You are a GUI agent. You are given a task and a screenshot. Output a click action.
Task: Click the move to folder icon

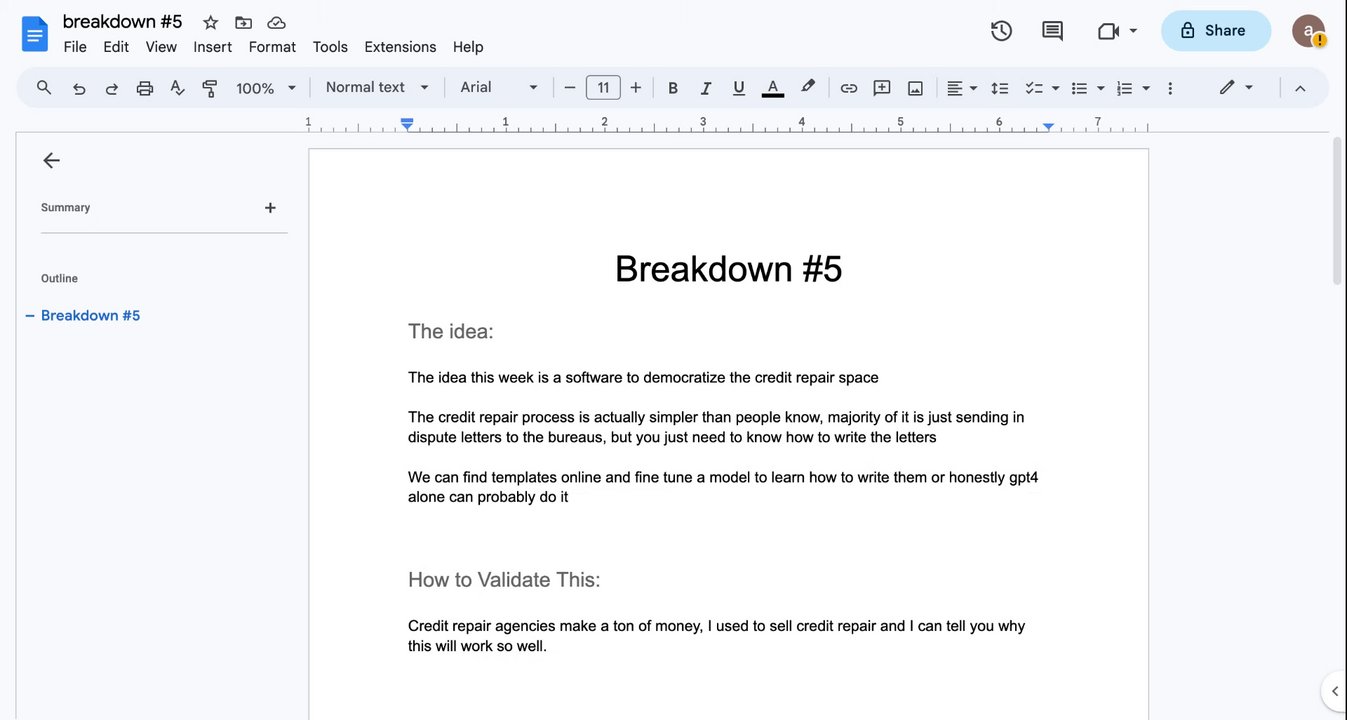tap(243, 22)
